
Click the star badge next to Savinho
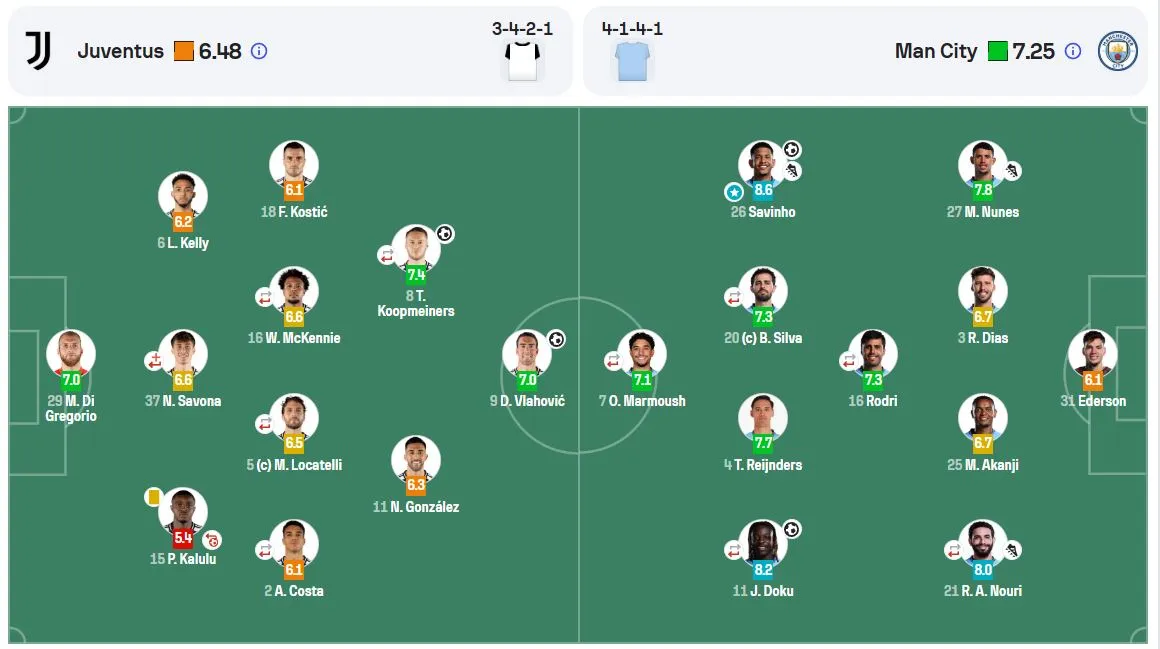733,192
